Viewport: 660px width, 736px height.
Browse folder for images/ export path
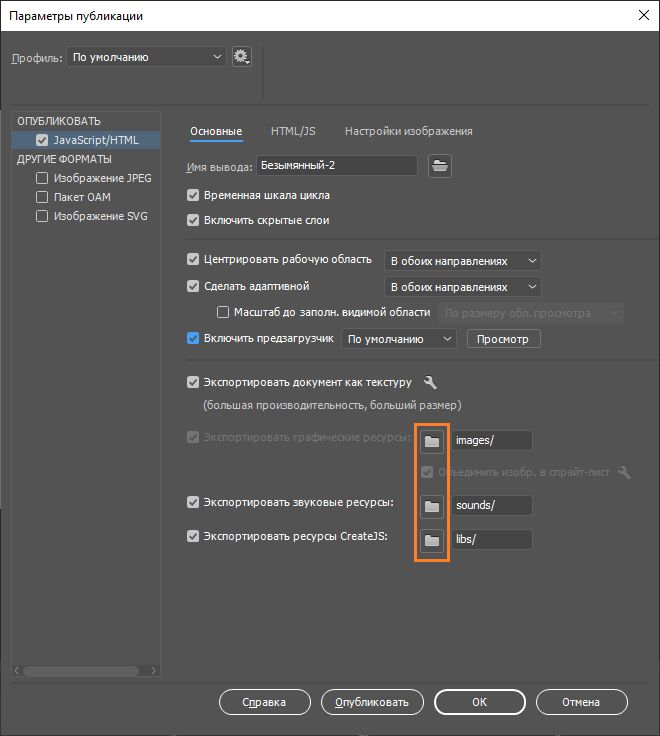pyautogui.click(x=432, y=441)
